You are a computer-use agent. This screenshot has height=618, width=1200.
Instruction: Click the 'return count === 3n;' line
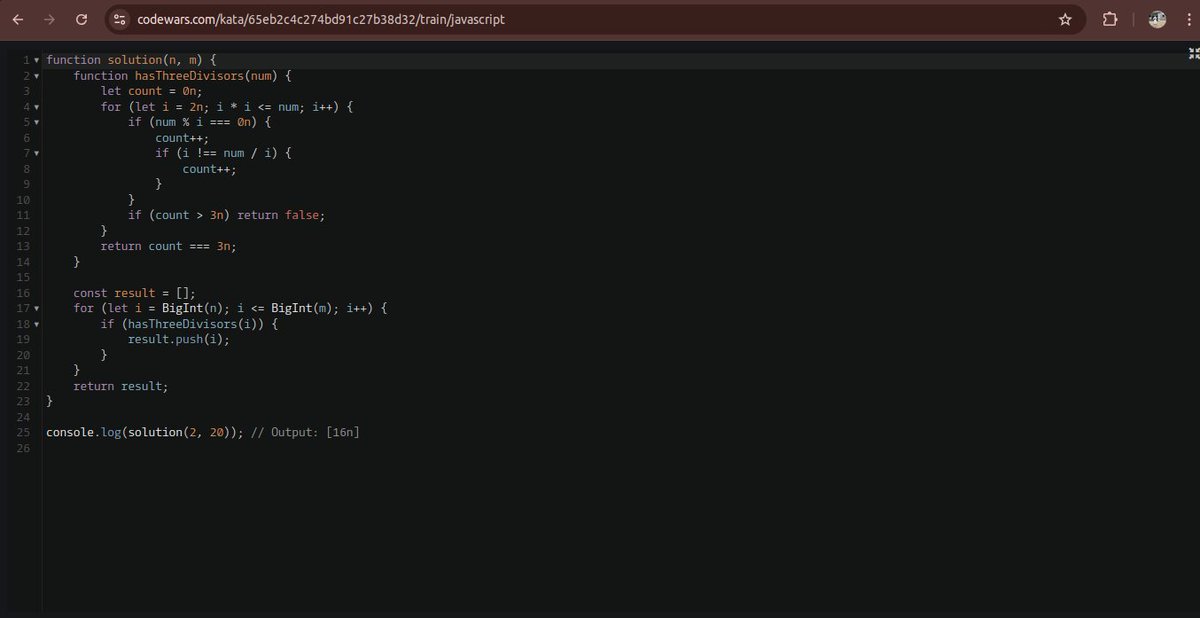(x=169, y=246)
